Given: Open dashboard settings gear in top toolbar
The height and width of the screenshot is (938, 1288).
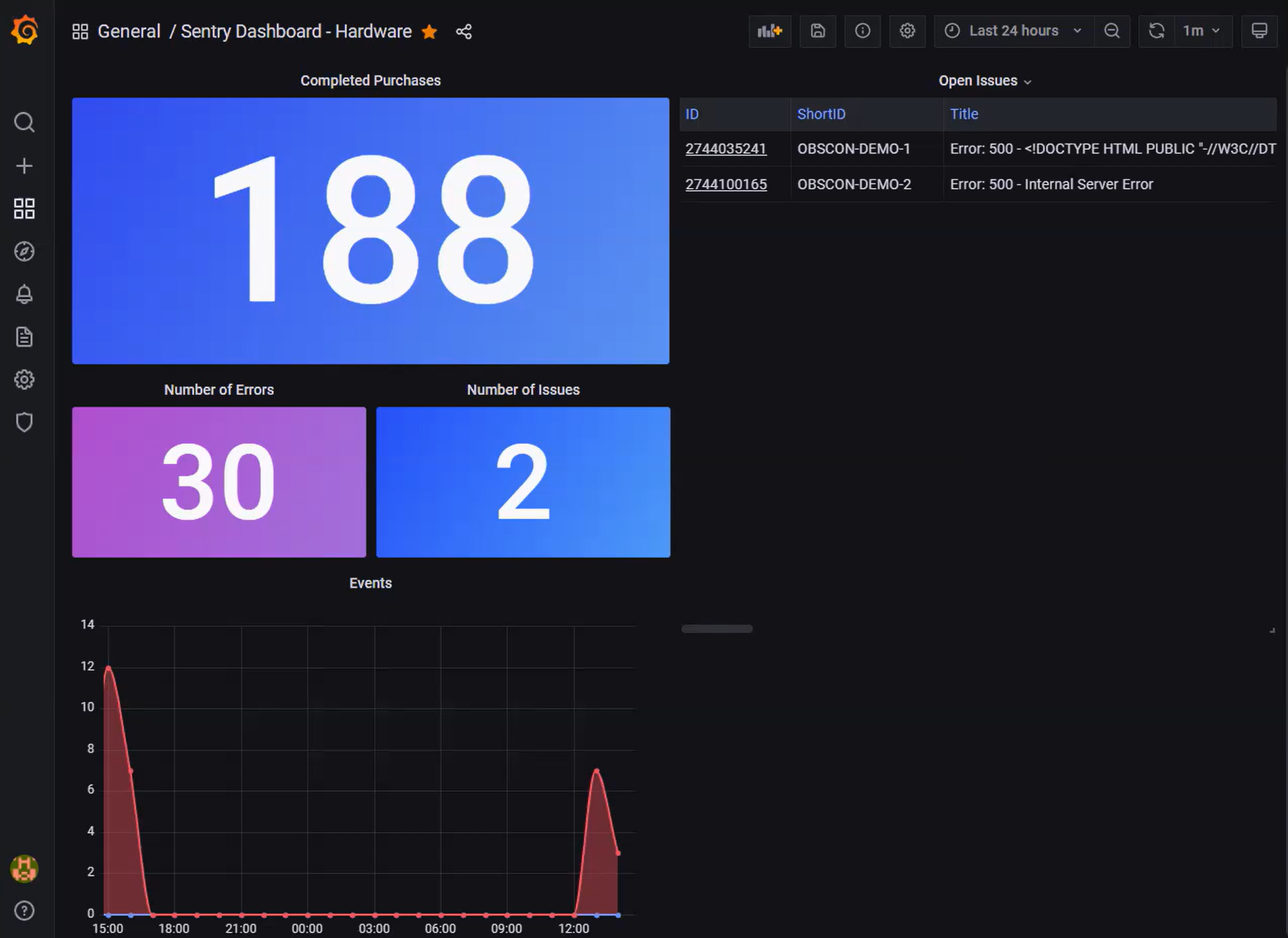Looking at the screenshot, I should tap(907, 31).
